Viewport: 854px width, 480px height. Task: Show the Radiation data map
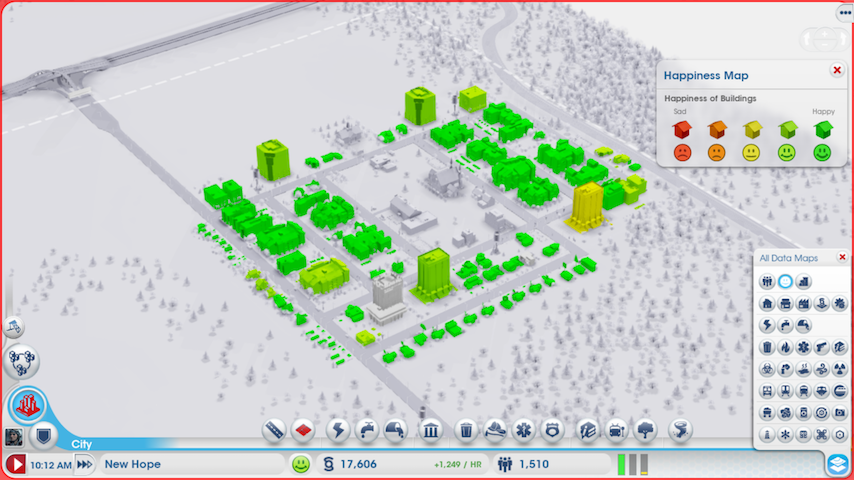840,369
